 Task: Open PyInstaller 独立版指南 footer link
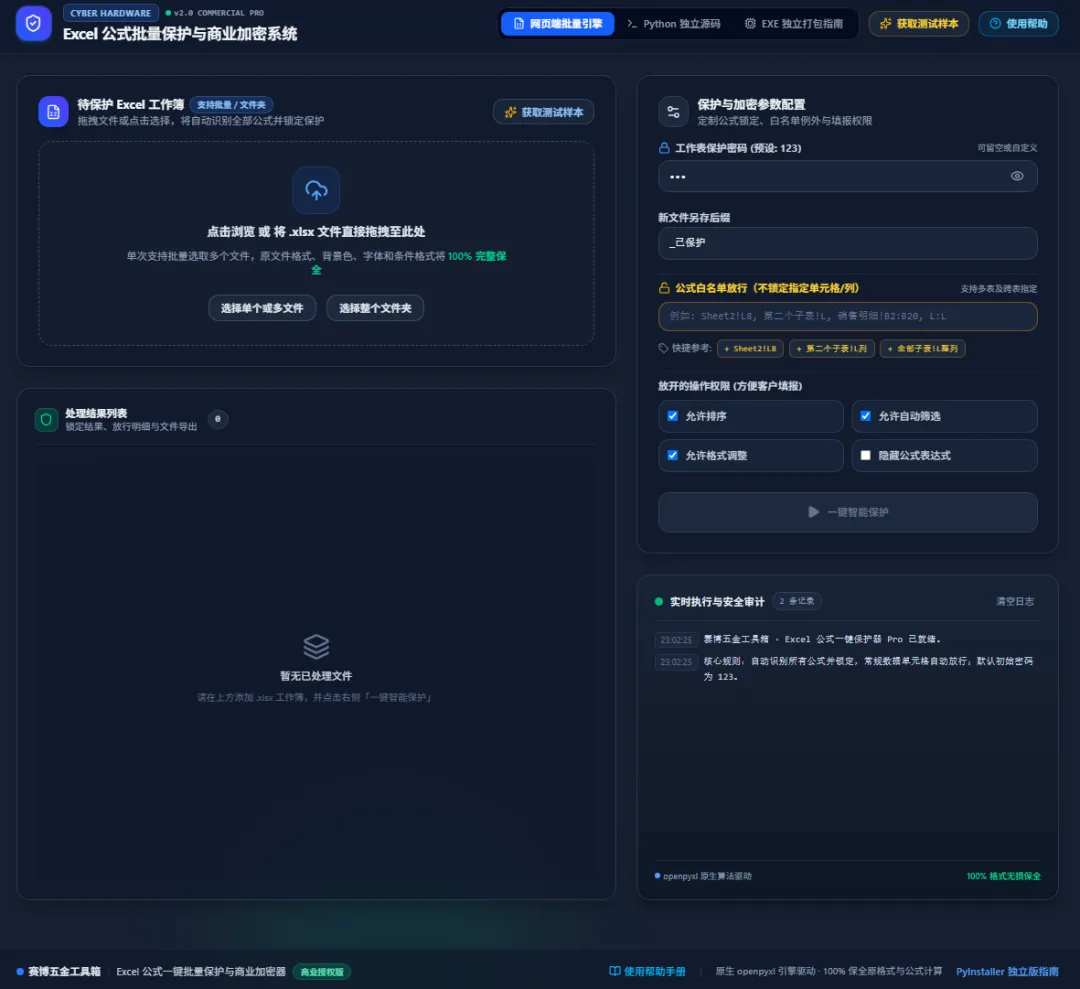coord(1007,971)
